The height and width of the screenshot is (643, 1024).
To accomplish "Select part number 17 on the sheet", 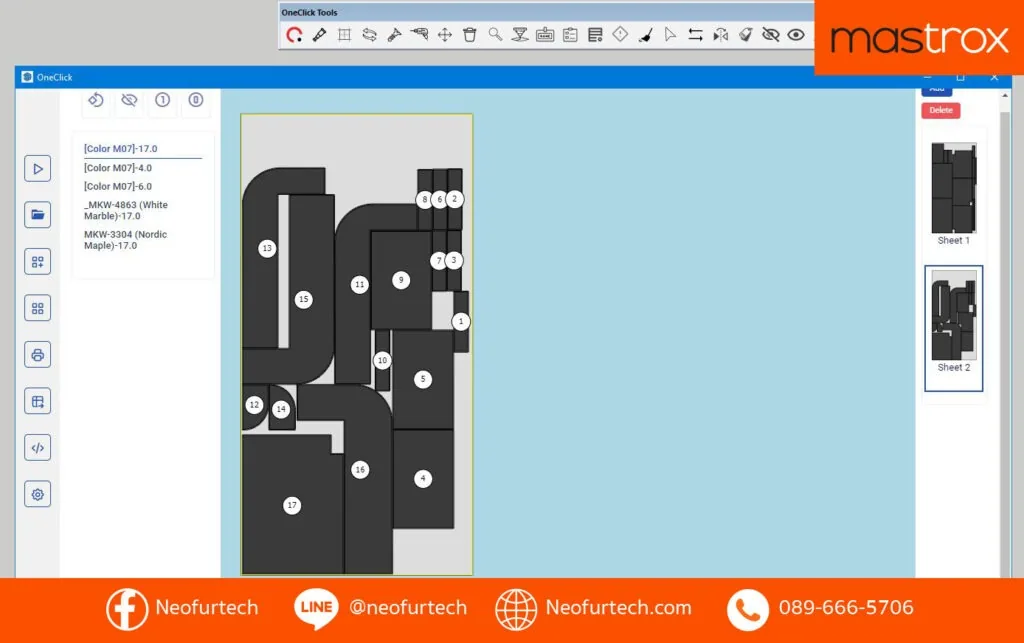I will click(292, 505).
